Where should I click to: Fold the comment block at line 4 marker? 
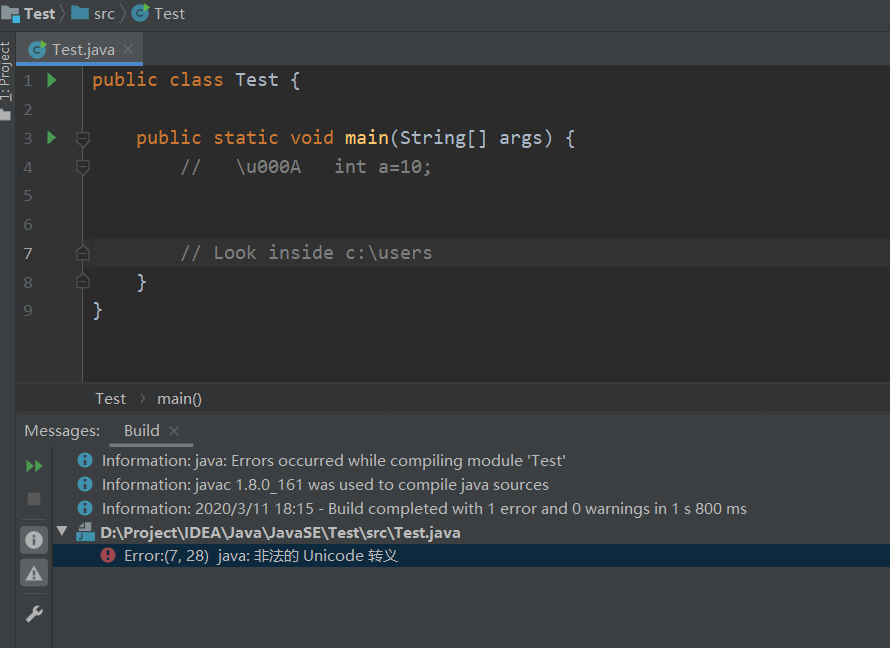click(82, 167)
